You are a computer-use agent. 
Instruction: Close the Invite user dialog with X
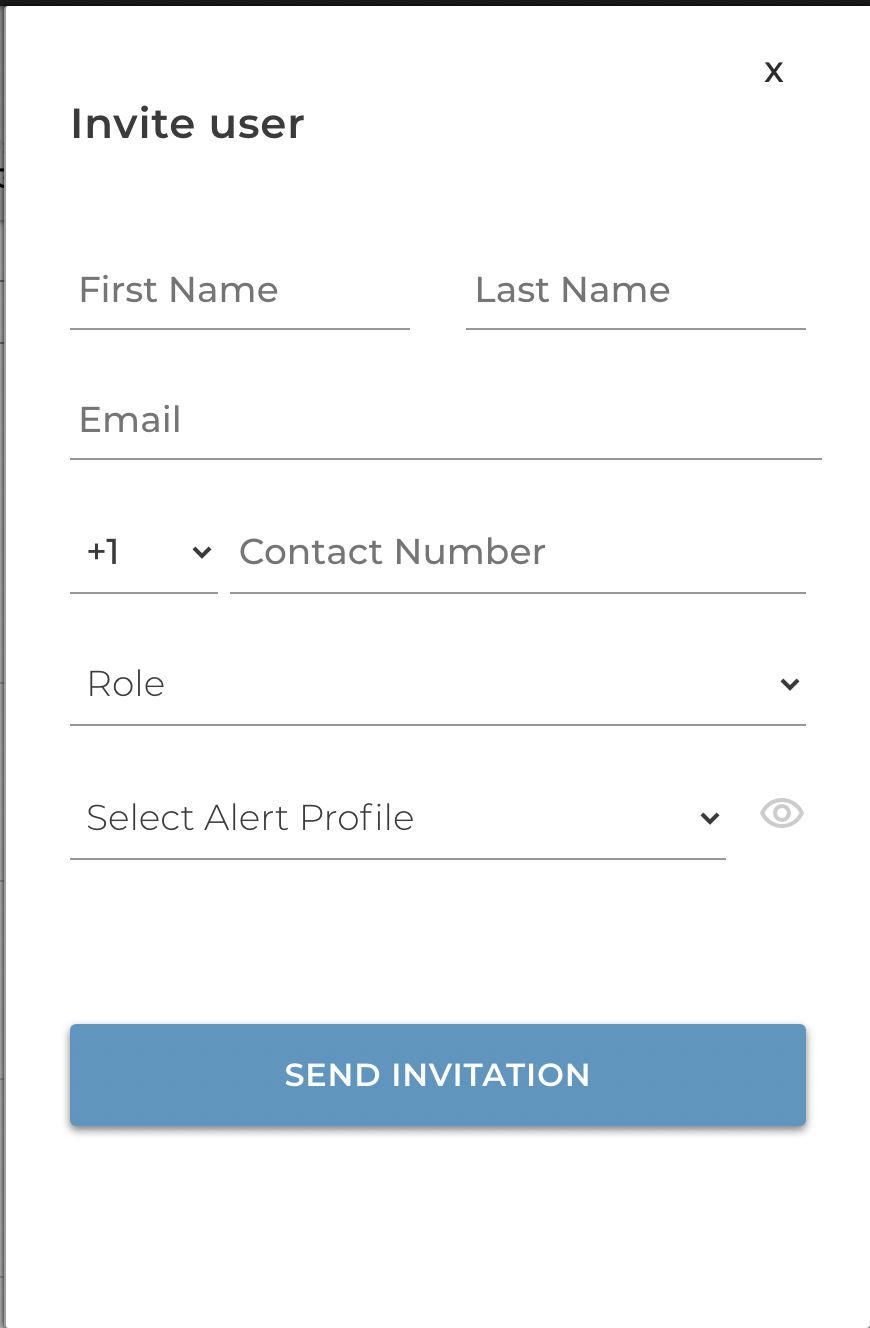click(x=773, y=72)
